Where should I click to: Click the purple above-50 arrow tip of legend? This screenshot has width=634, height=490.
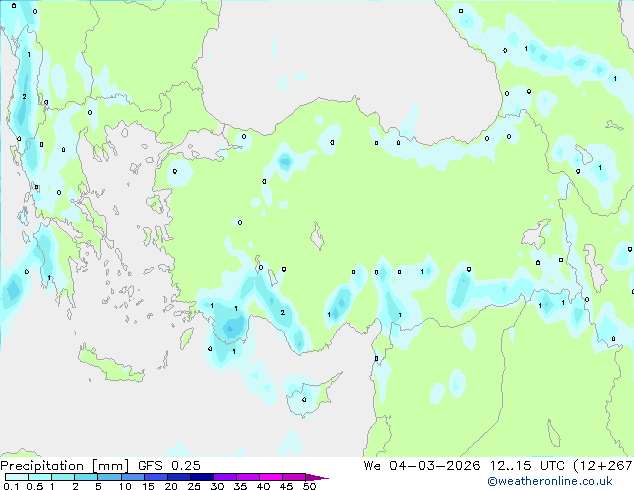click(317, 477)
